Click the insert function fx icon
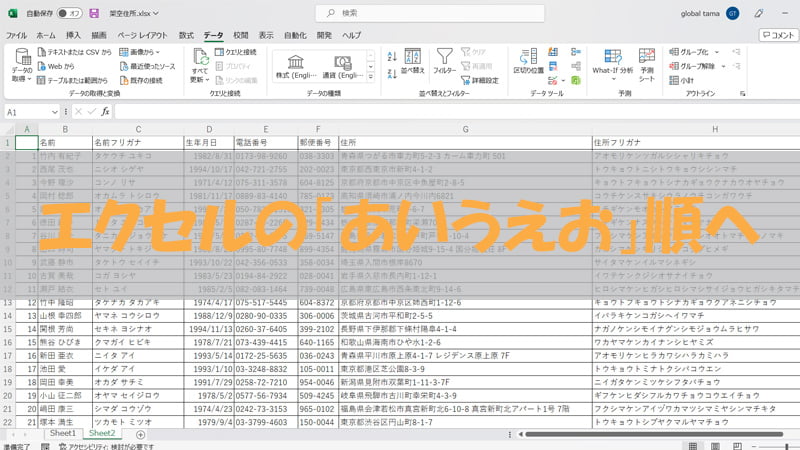This screenshot has width=800, height=450. coord(104,112)
